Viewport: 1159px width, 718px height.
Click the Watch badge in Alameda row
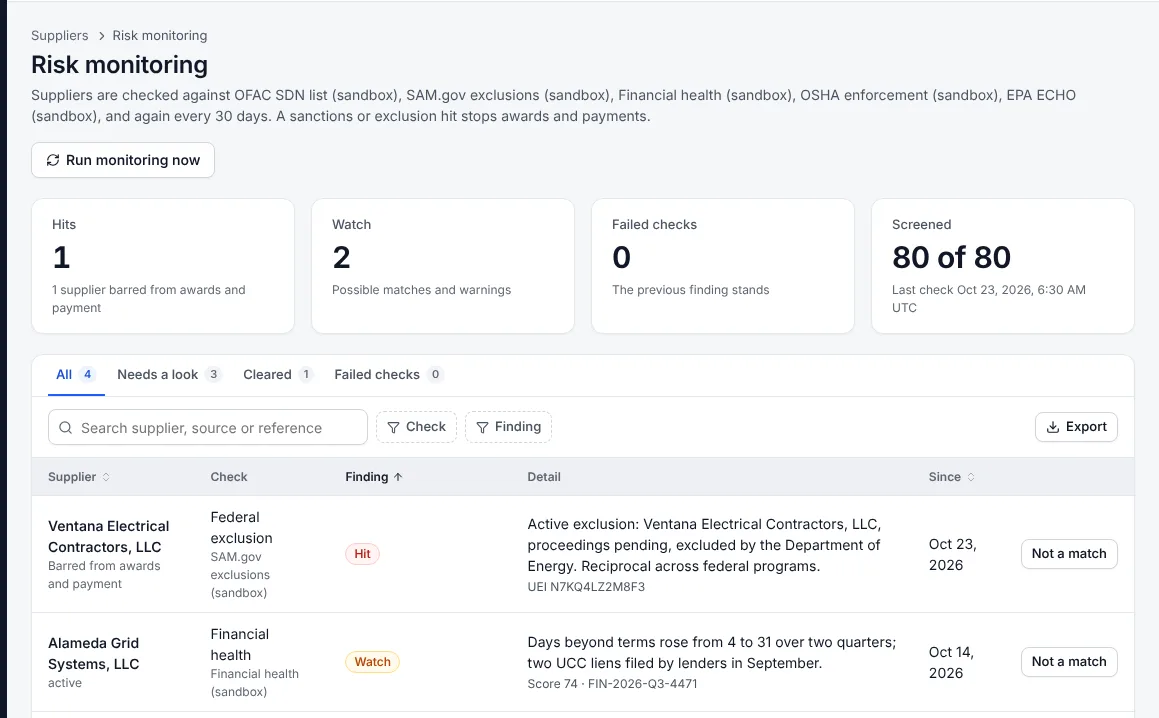click(x=373, y=662)
